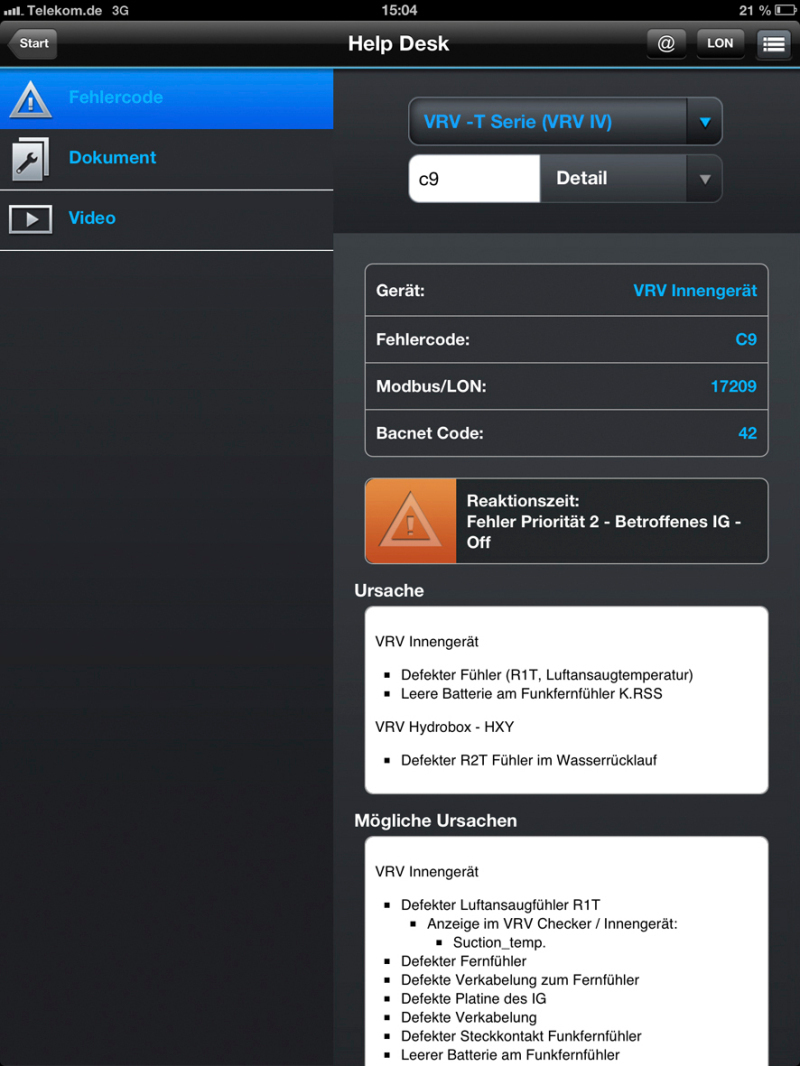Tap the battery indicator in status bar
Screen dimensions: 800x1066
click(x=786, y=10)
